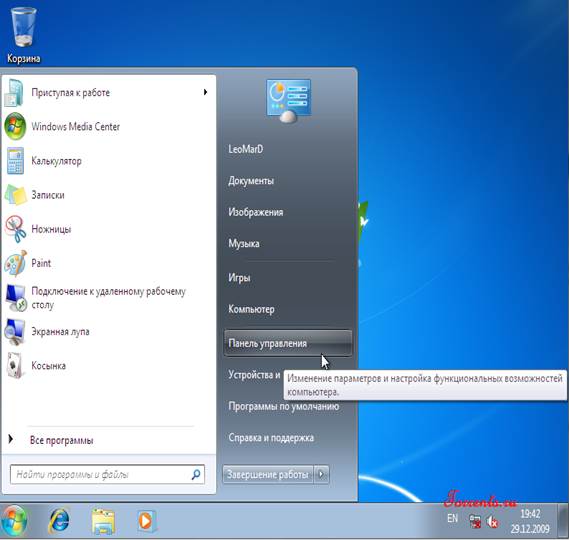This screenshot has width=569, height=540.
Task: Expand the Приступая к работе submenu arrow
Action: [205, 92]
